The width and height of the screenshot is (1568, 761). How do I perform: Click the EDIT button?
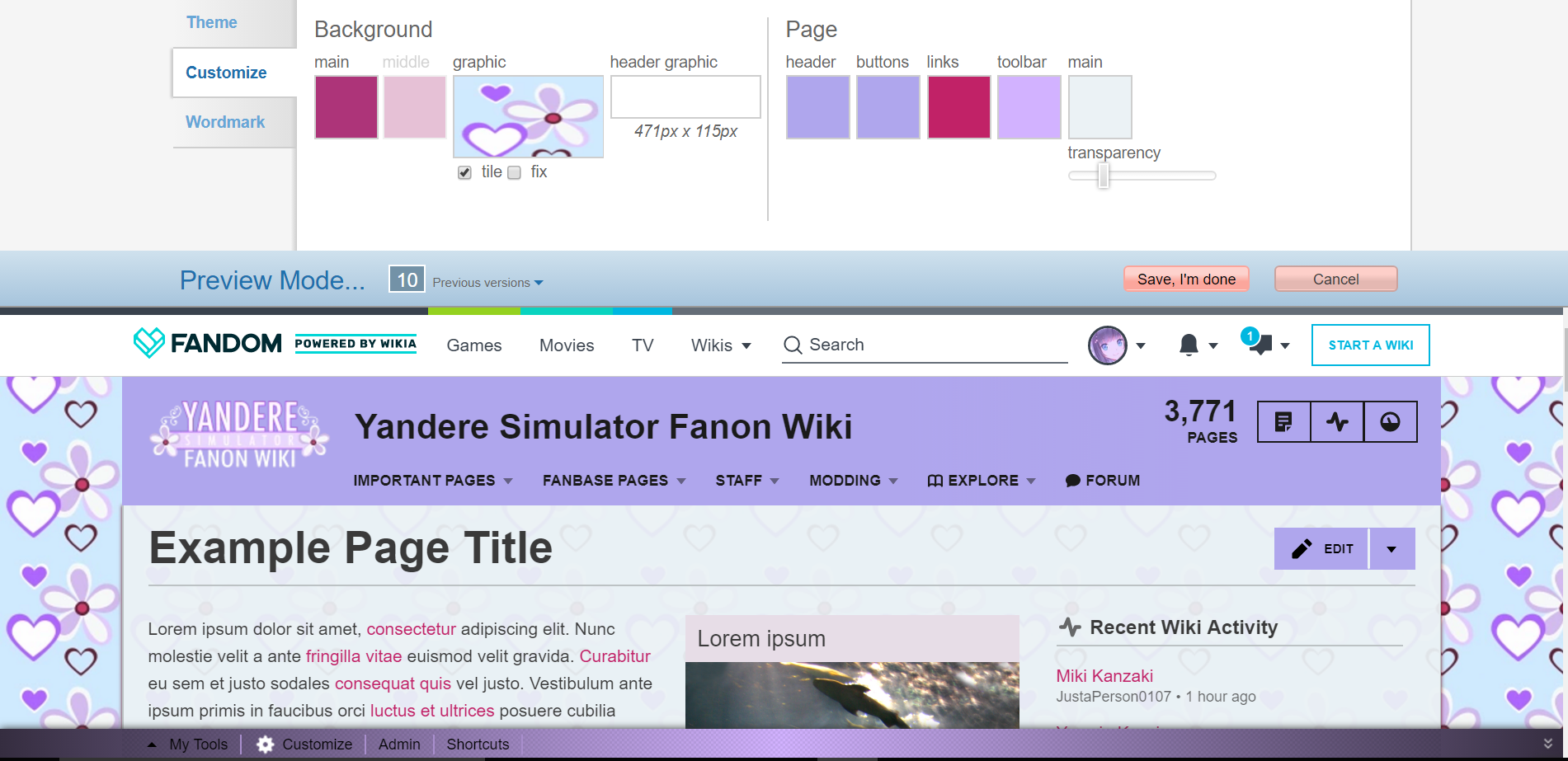[x=1321, y=549]
